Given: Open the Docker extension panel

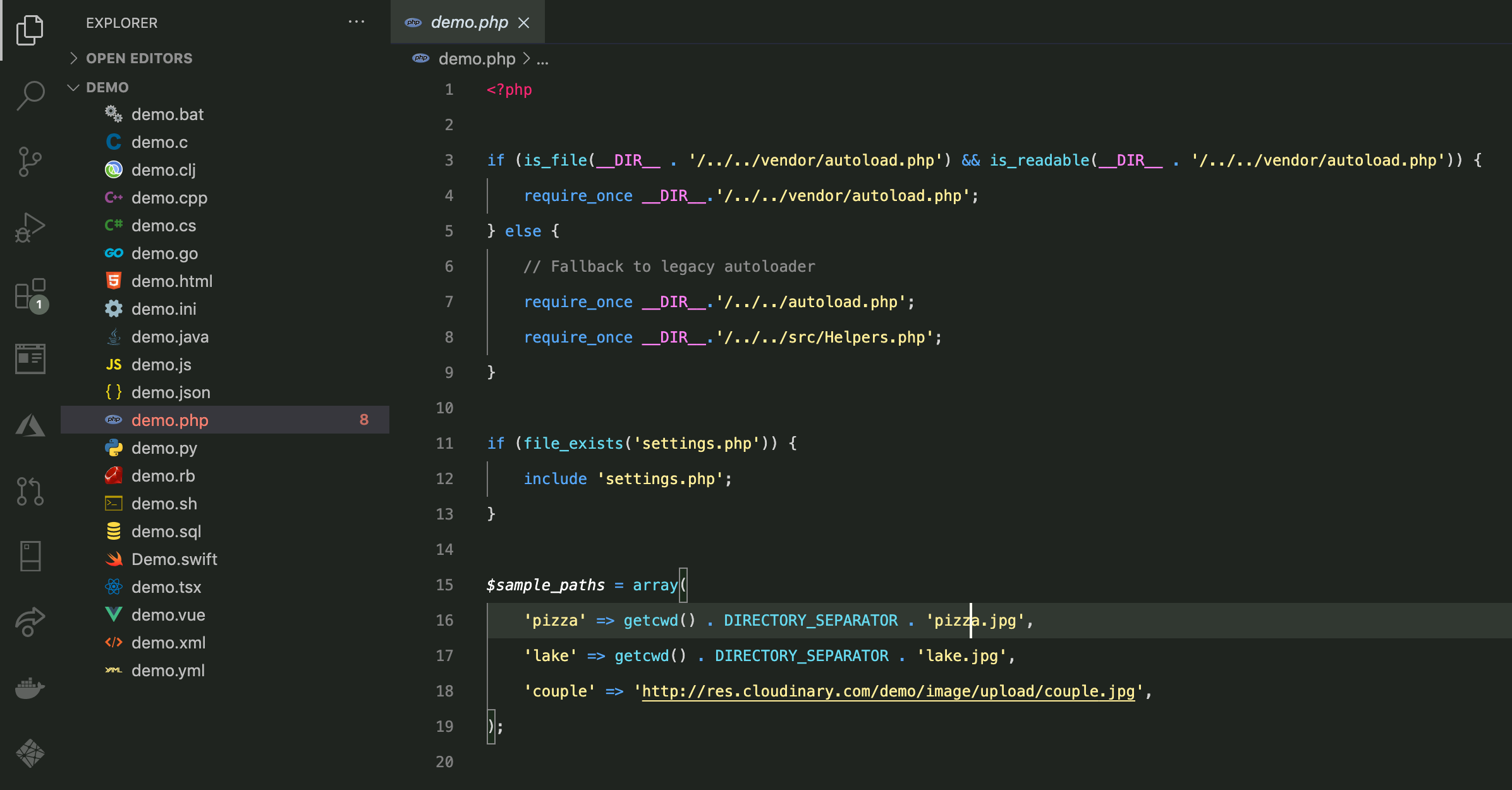Looking at the screenshot, I should pos(30,689).
